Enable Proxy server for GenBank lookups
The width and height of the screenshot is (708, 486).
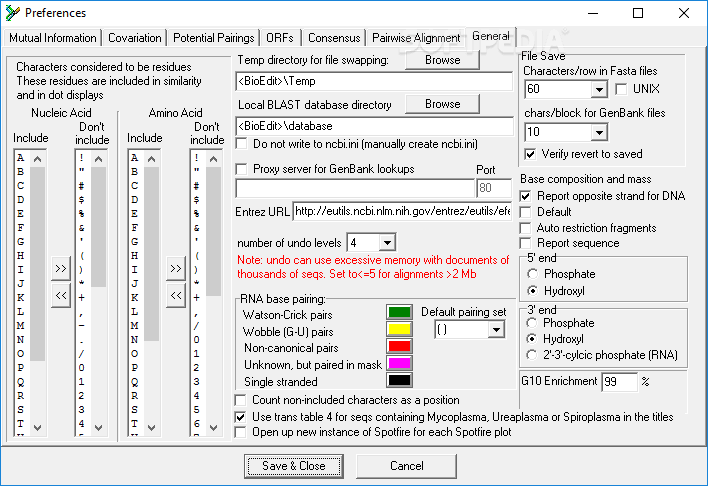coord(242,169)
